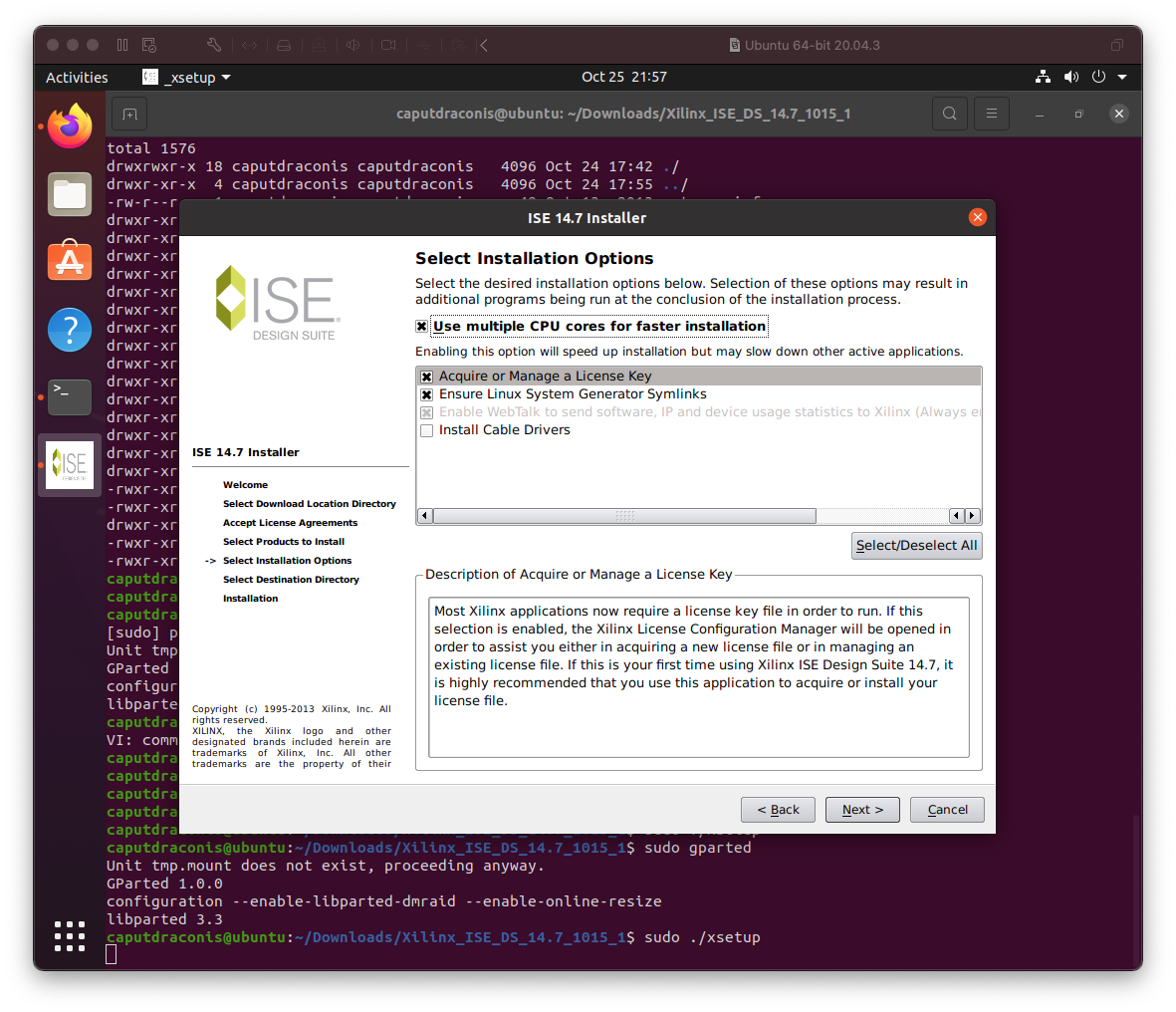Show Applications grid at dock bottom
Image resolution: width=1176 pixels, height=1012 pixels.
point(70,936)
